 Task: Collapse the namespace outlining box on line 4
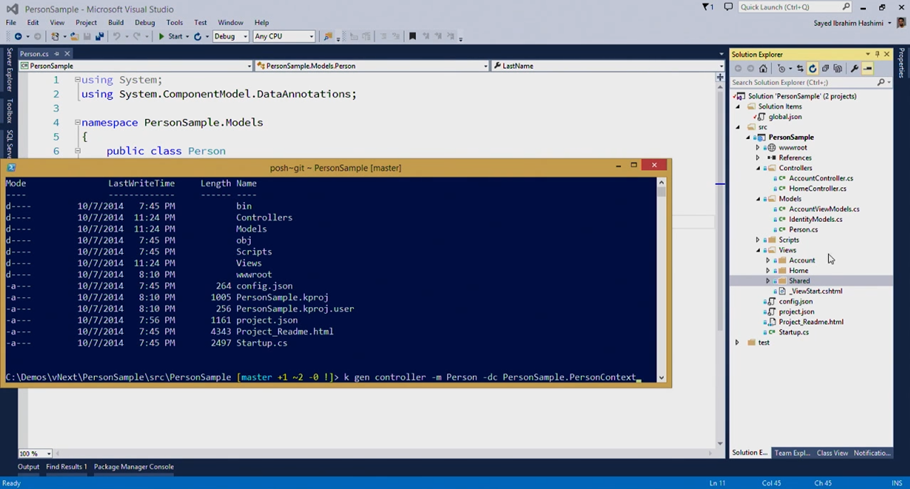[77, 122]
